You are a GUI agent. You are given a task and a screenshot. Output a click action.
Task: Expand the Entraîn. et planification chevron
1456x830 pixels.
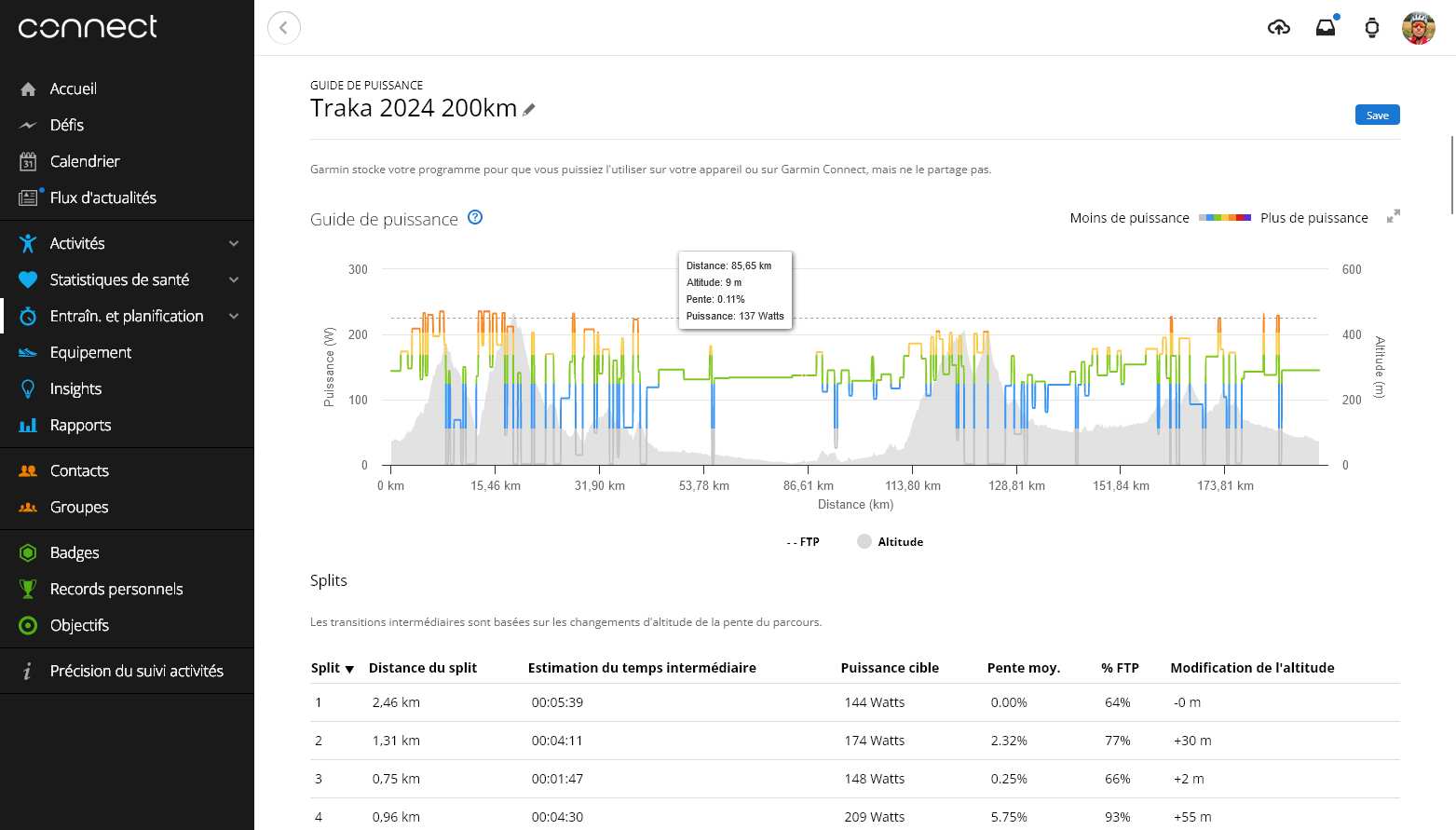tap(234, 316)
